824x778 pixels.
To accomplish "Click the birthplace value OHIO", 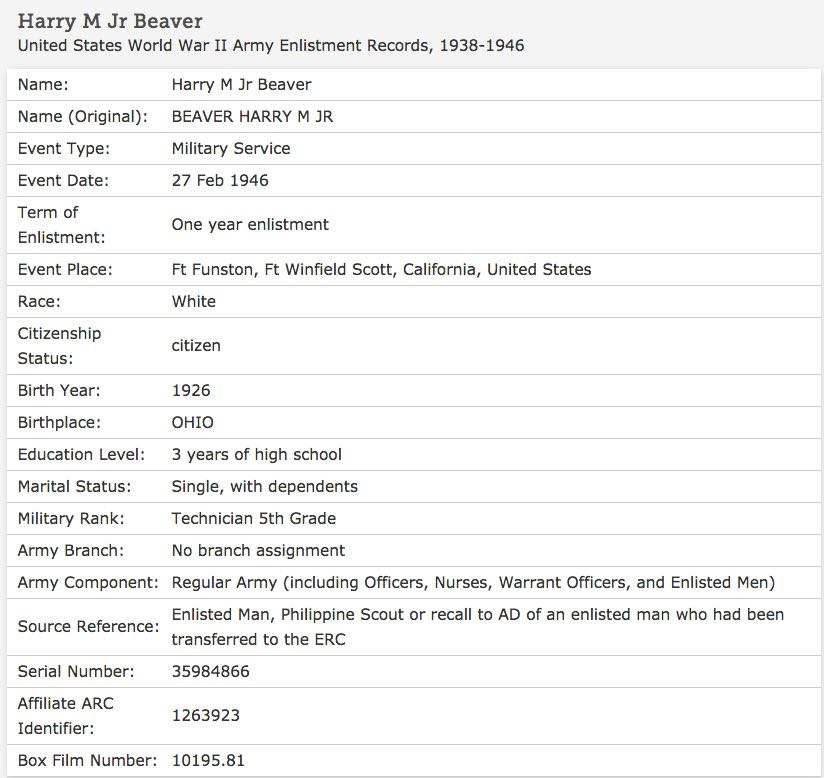I will click(x=193, y=423).
